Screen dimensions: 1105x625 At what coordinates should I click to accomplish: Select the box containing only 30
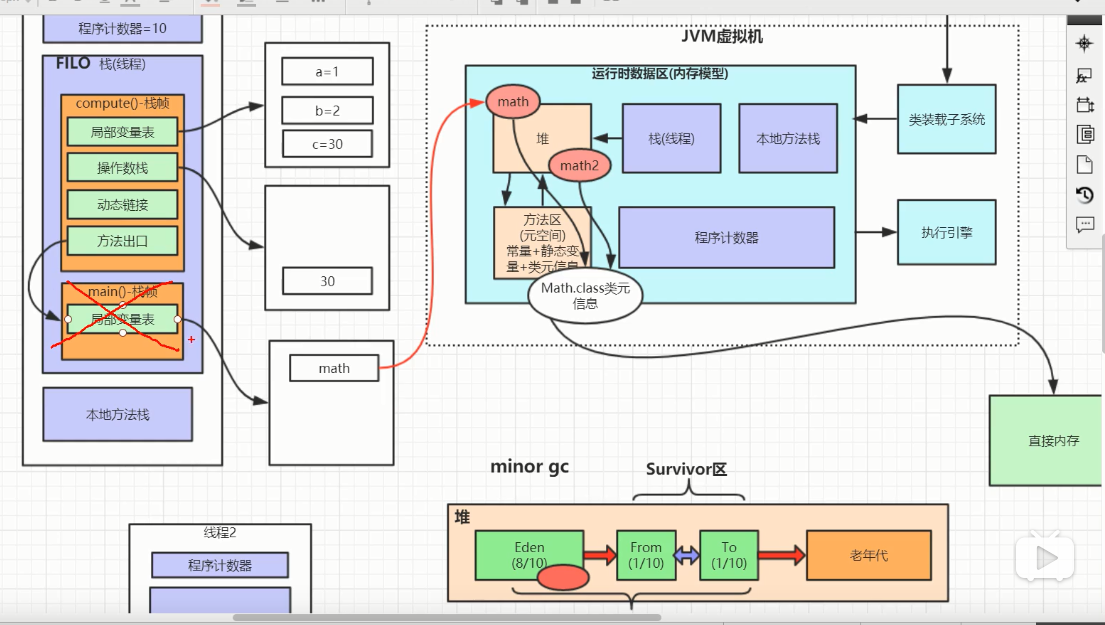pos(328,281)
